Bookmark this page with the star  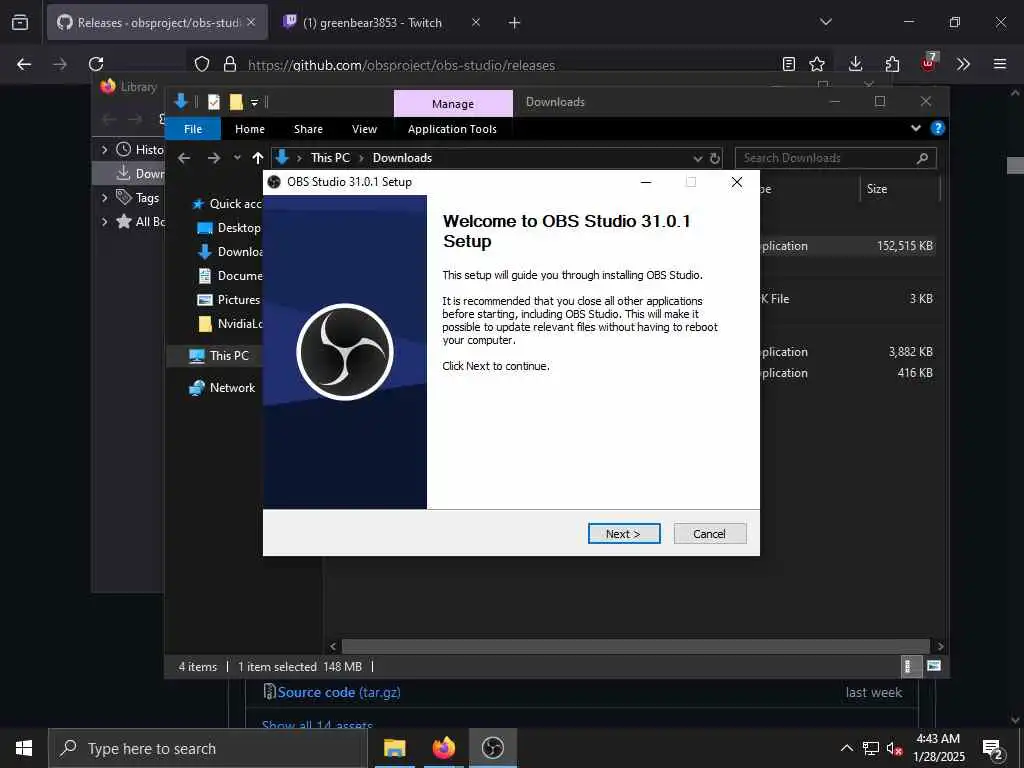(x=817, y=64)
